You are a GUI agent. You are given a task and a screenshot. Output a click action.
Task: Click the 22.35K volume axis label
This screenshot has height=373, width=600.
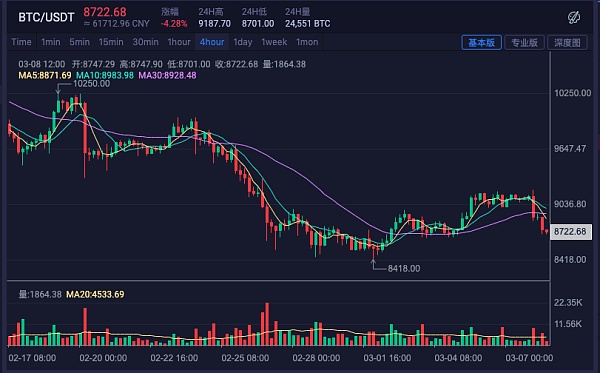click(x=568, y=303)
